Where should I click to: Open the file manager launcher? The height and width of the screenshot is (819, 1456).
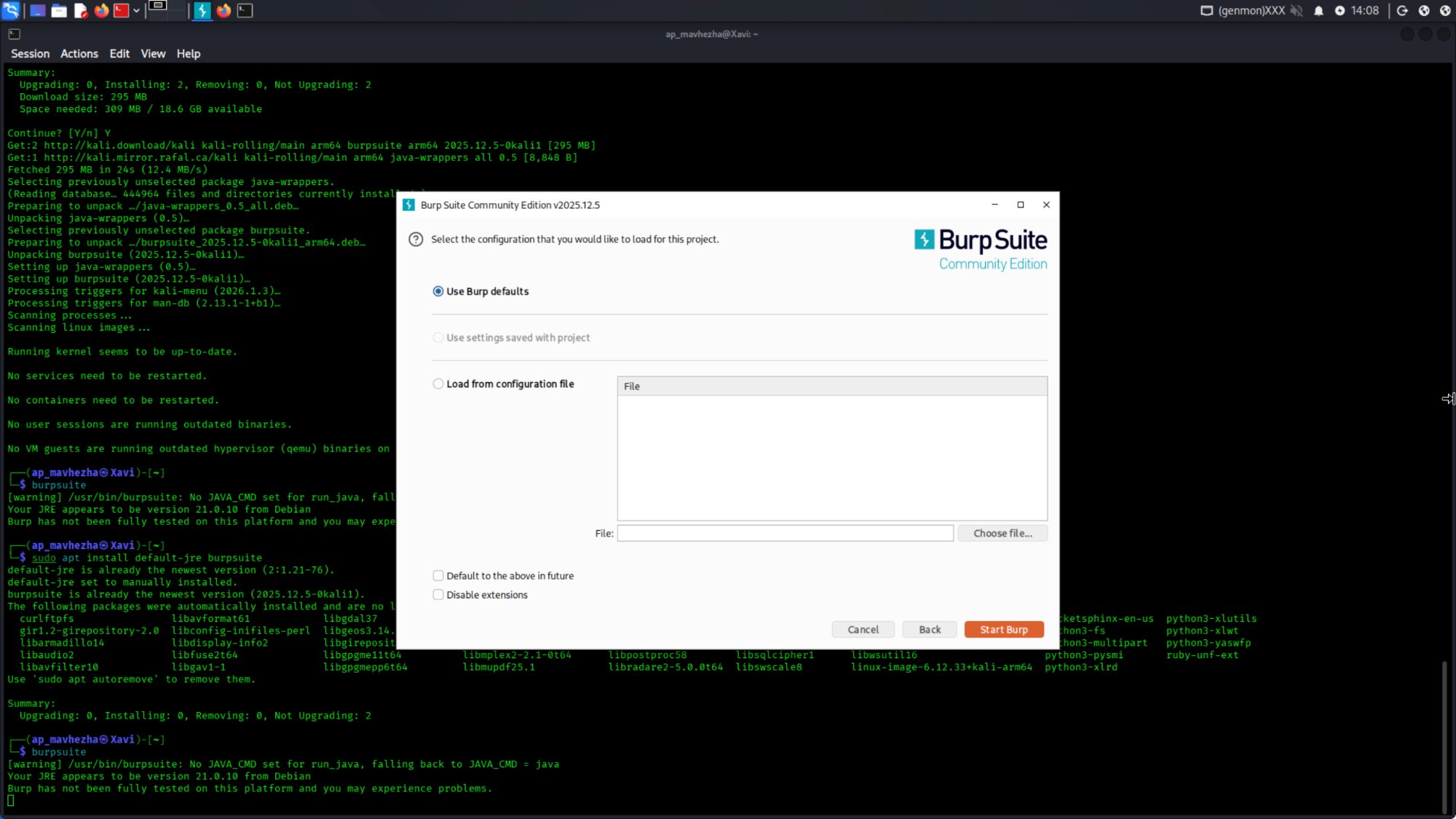[59, 10]
